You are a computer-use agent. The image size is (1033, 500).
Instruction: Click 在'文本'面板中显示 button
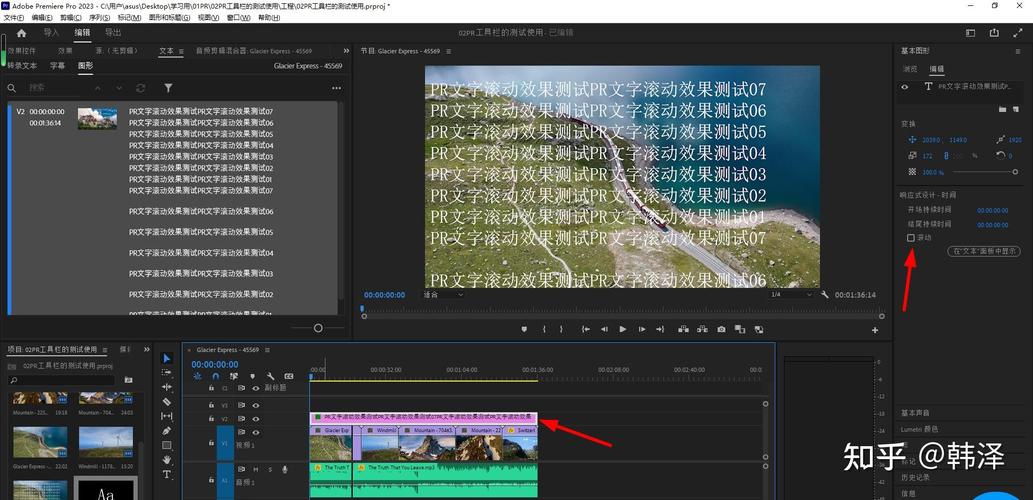click(x=983, y=251)
